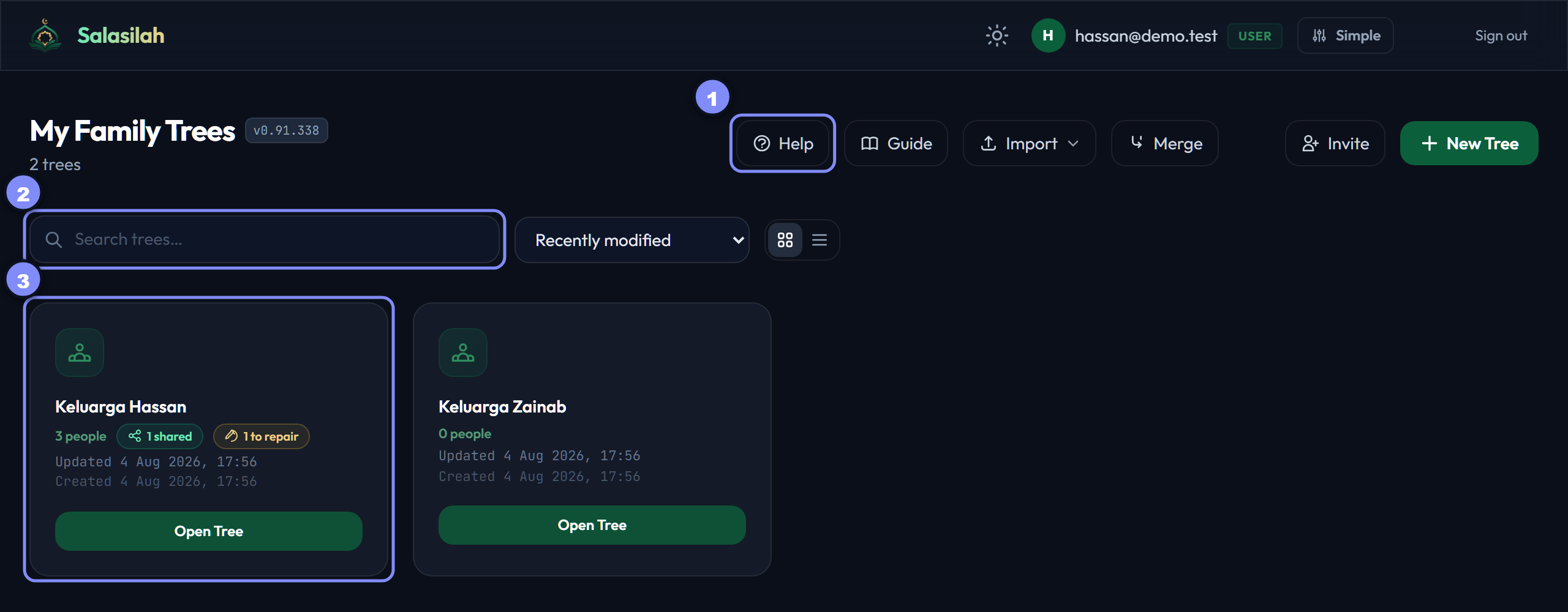Screen dimensions: 1568x612
Task: Expand the Import dropdown menu
Action: (1030, 143)
